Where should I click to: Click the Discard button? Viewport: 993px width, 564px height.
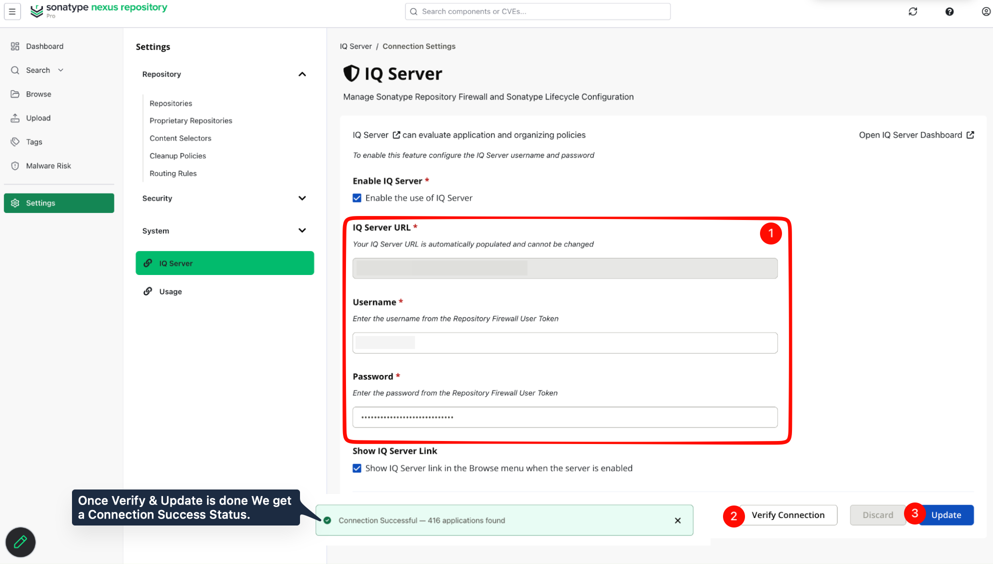[878, 515]
